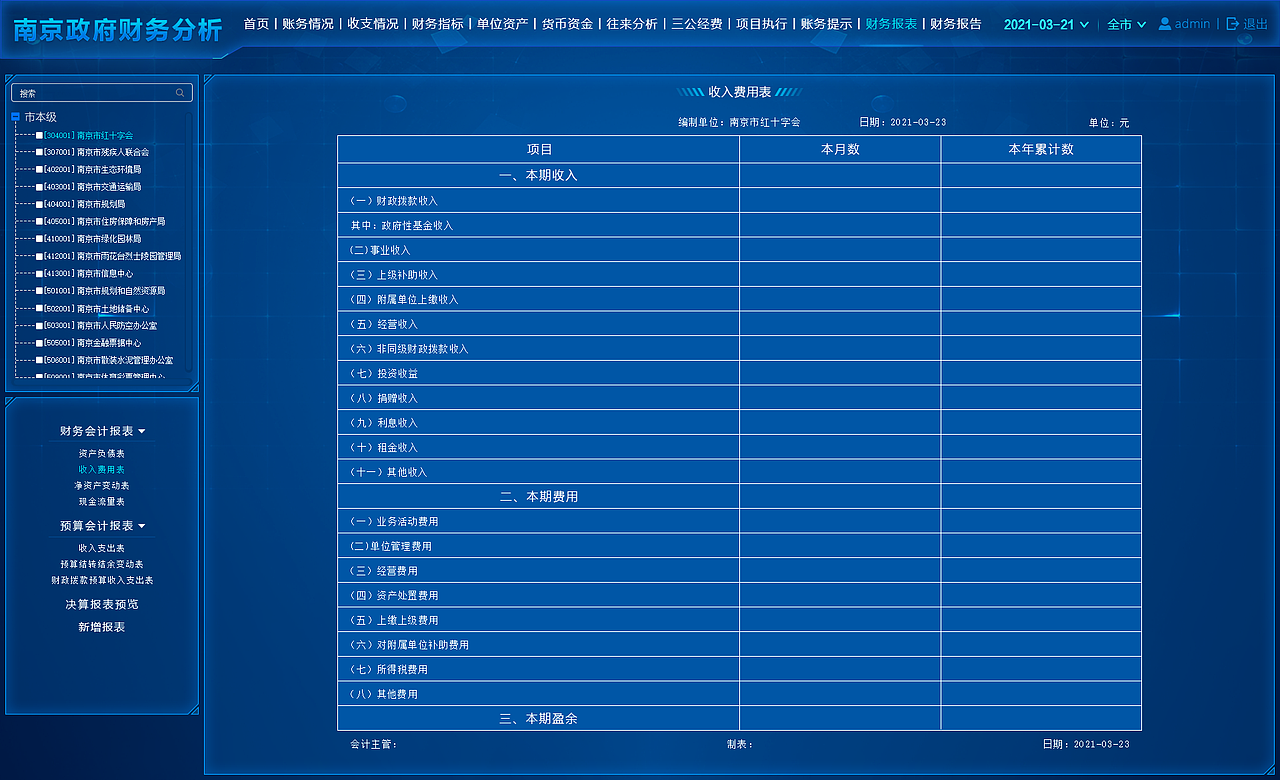Click the (一)财政拨款收入 row

739,200
